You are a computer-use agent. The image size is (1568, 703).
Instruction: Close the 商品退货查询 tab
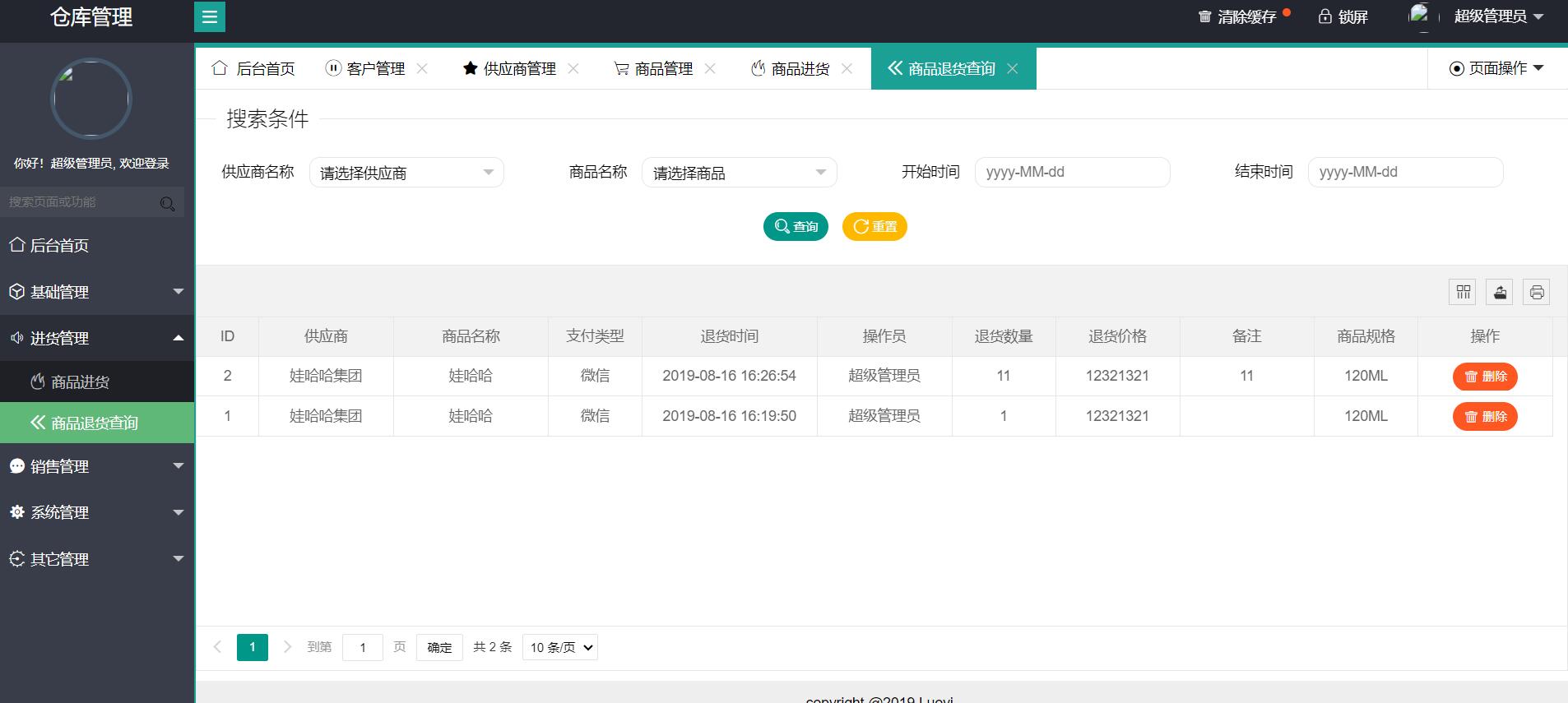1013,69
